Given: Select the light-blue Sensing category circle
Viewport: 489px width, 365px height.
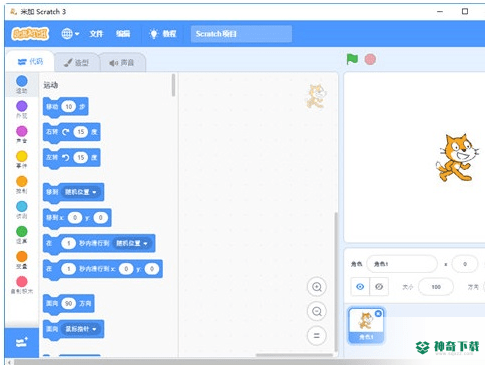Looking at the screenshot, I should point(22,206).
